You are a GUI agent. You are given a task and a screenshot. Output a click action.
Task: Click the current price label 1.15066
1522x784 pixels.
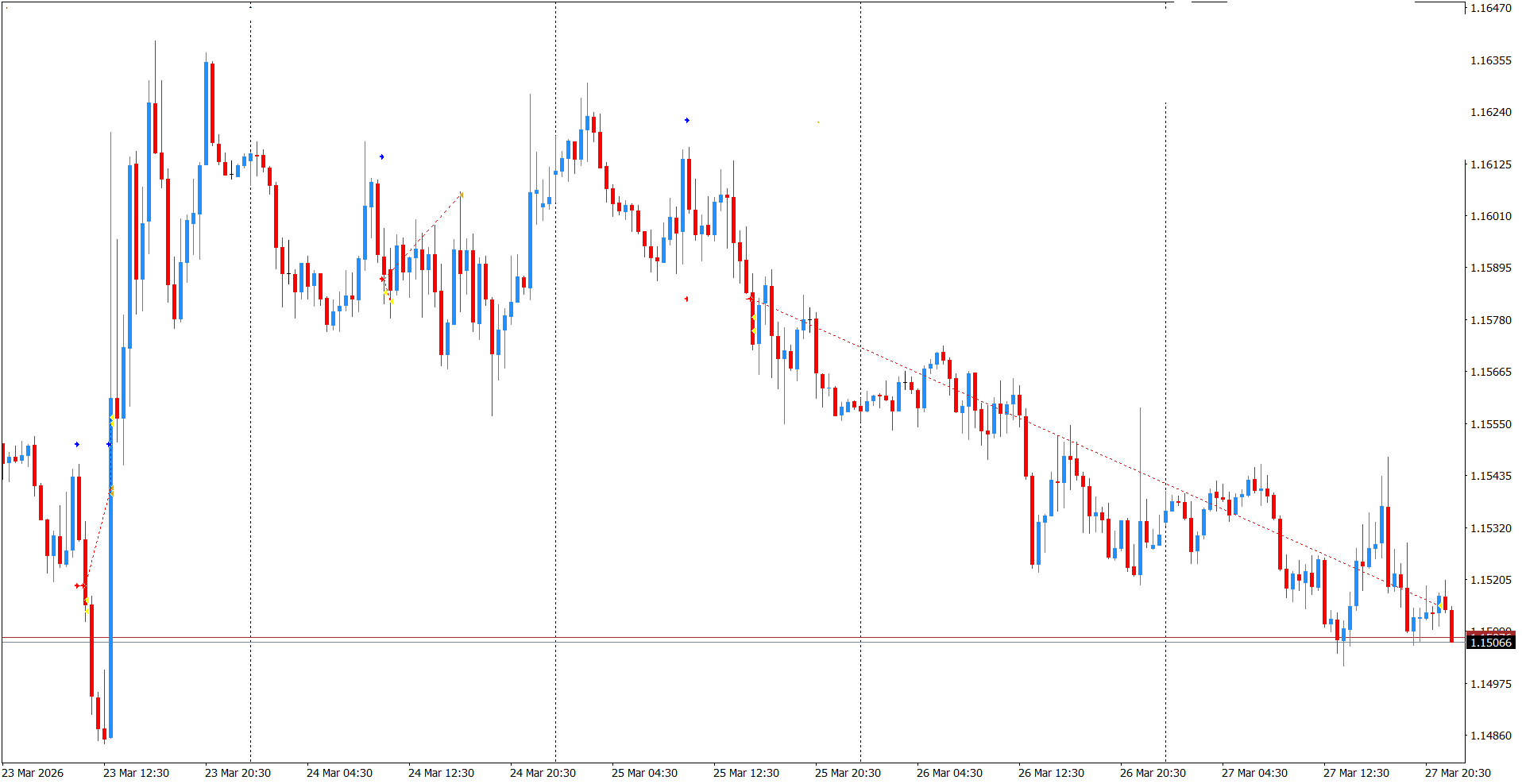1490,643
